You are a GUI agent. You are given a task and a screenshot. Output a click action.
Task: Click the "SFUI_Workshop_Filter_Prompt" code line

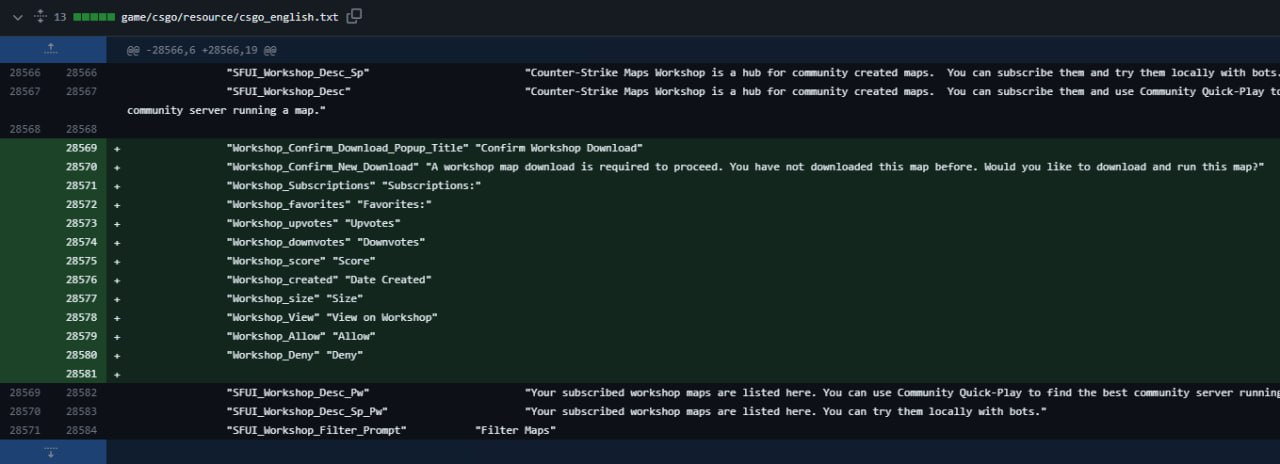pyautogui.click(x=390, y=430)
